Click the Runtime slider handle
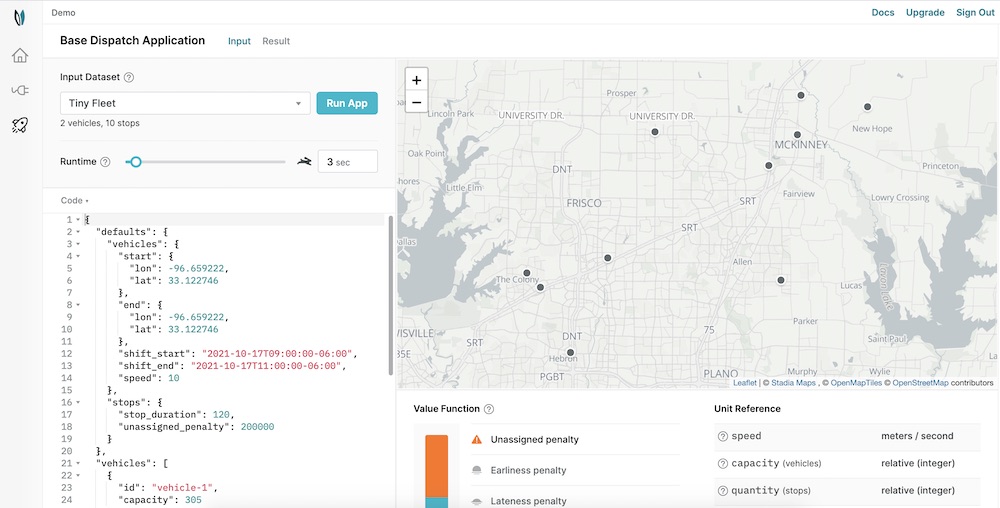 pos(135,162)
